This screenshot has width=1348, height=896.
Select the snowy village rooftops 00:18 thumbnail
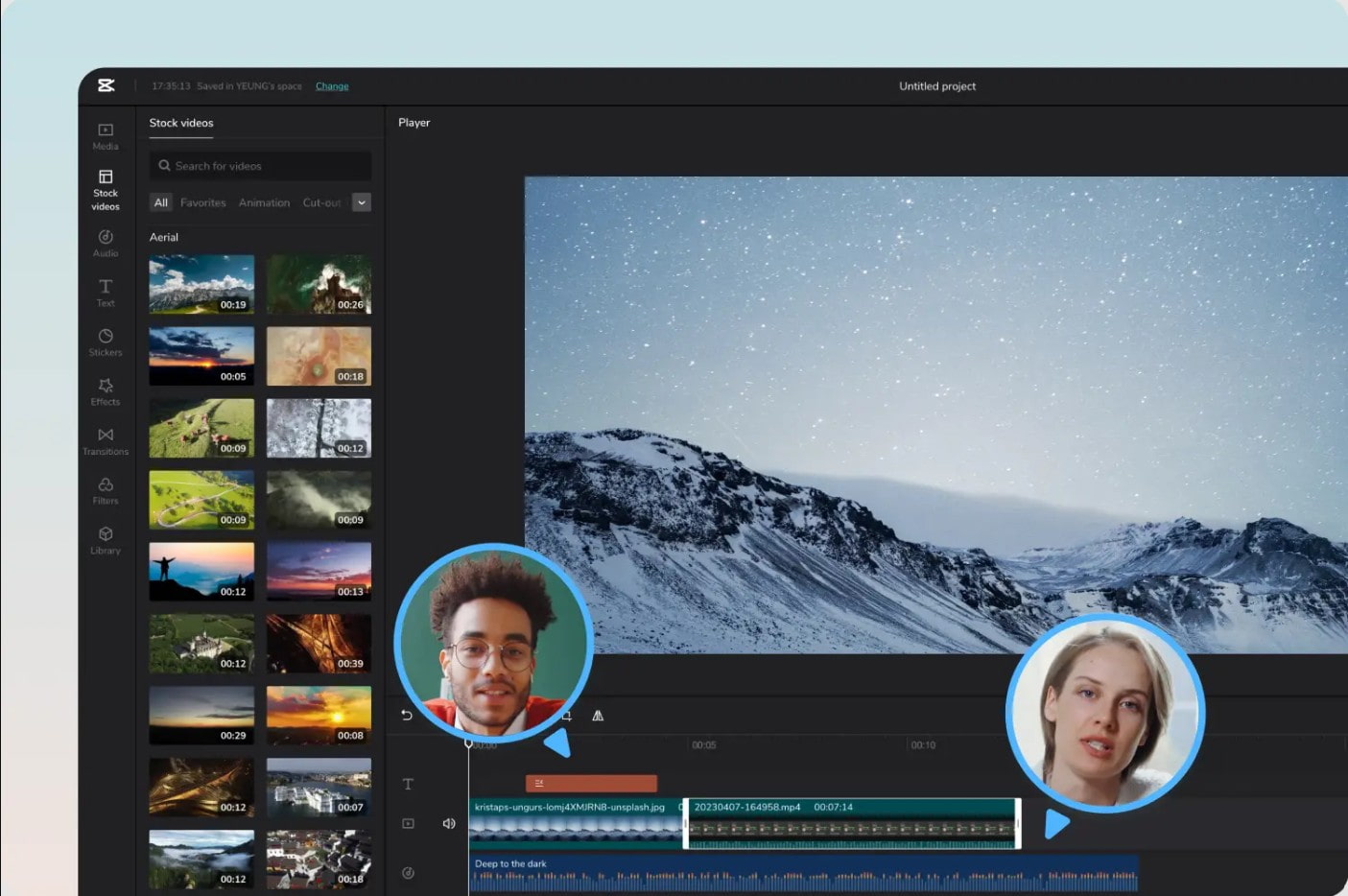319,860
